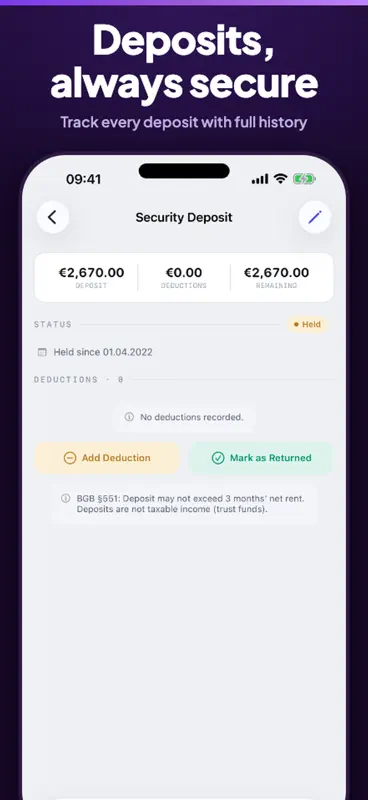Click the Wi-Fi icon in status bar
This screenshot has height=800, width=368.
click(280, 179)
